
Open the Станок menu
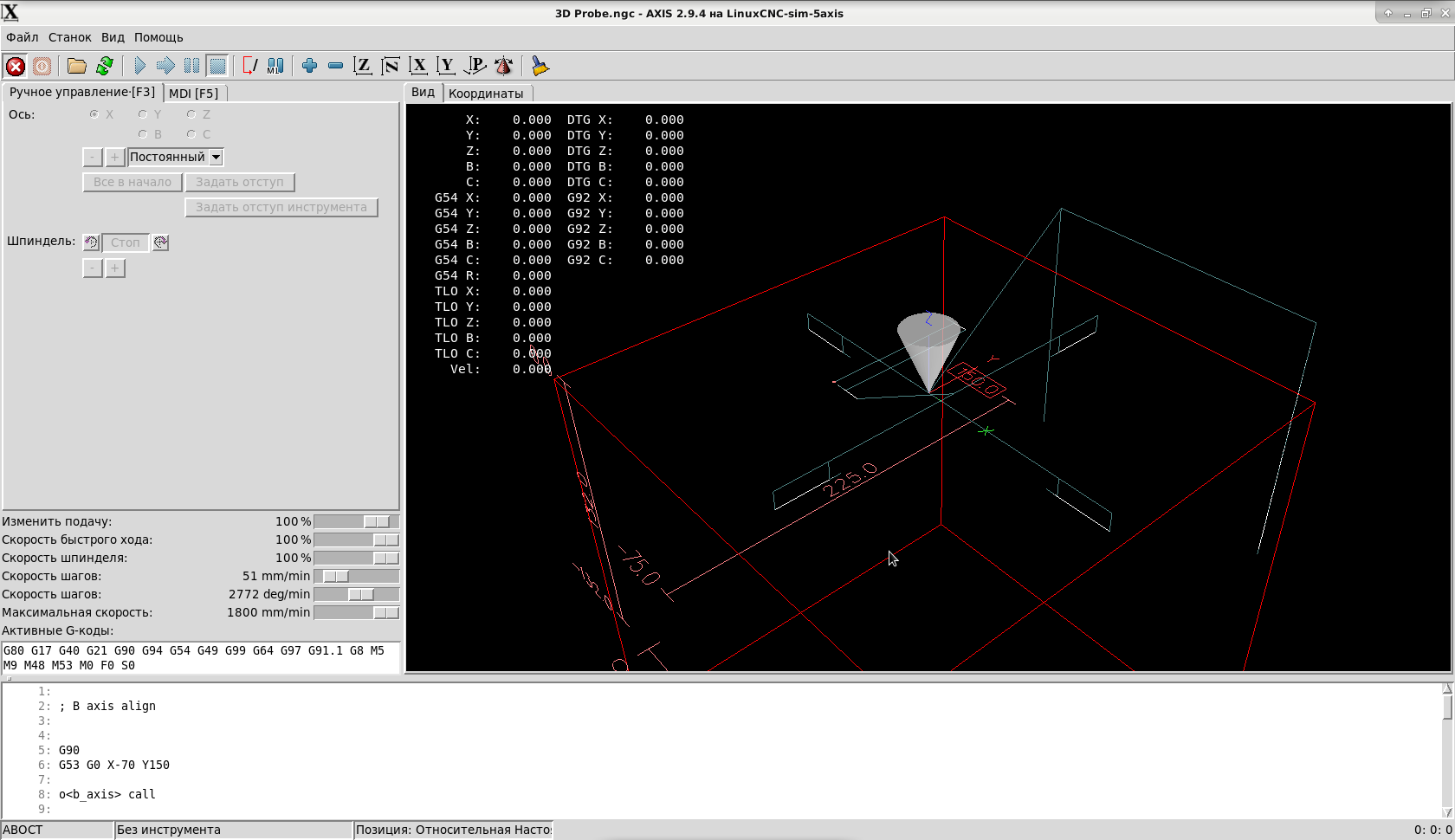[x=69, y=37]
